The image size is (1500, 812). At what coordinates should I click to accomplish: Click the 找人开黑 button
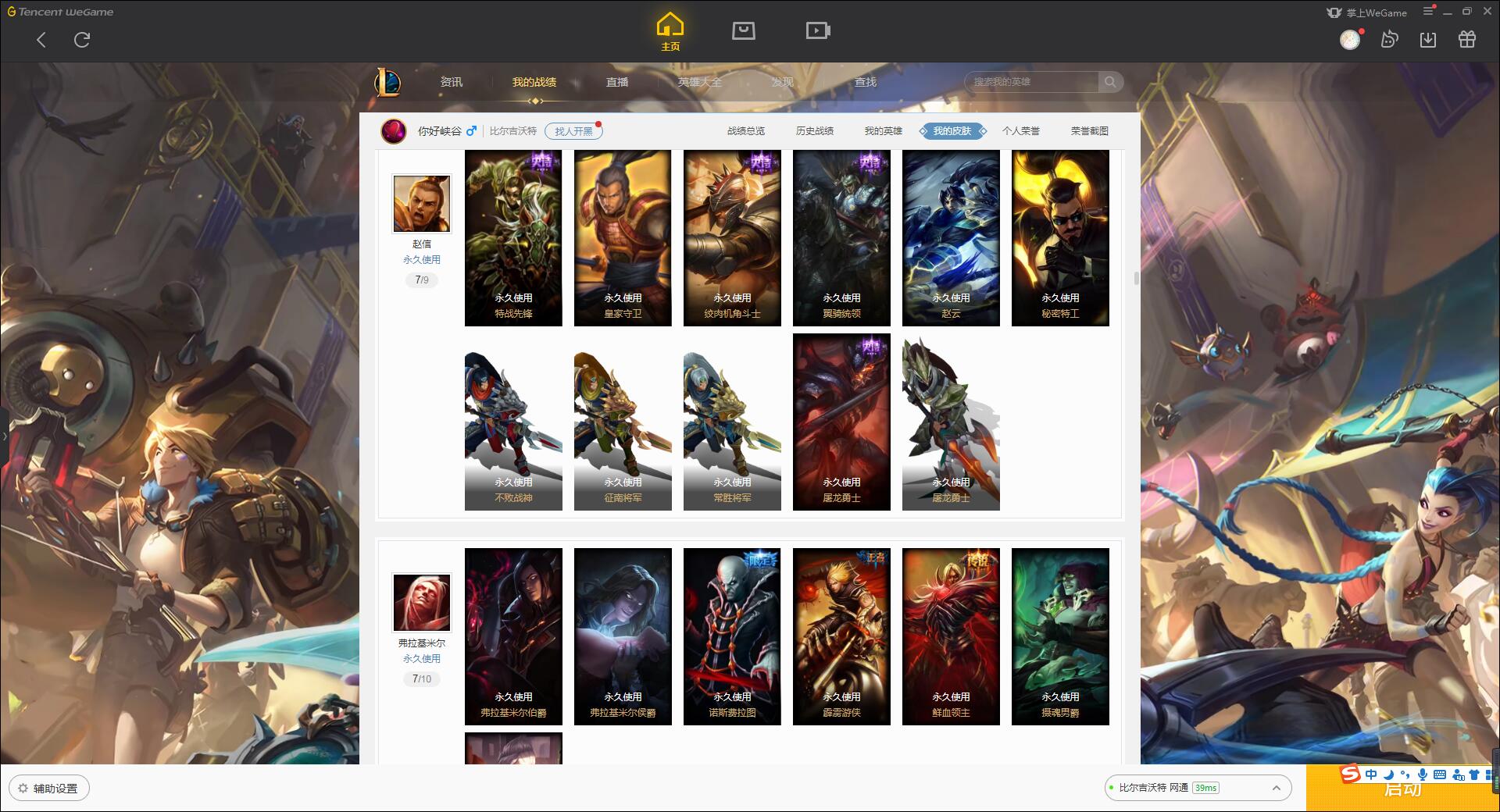coord(573,131)
